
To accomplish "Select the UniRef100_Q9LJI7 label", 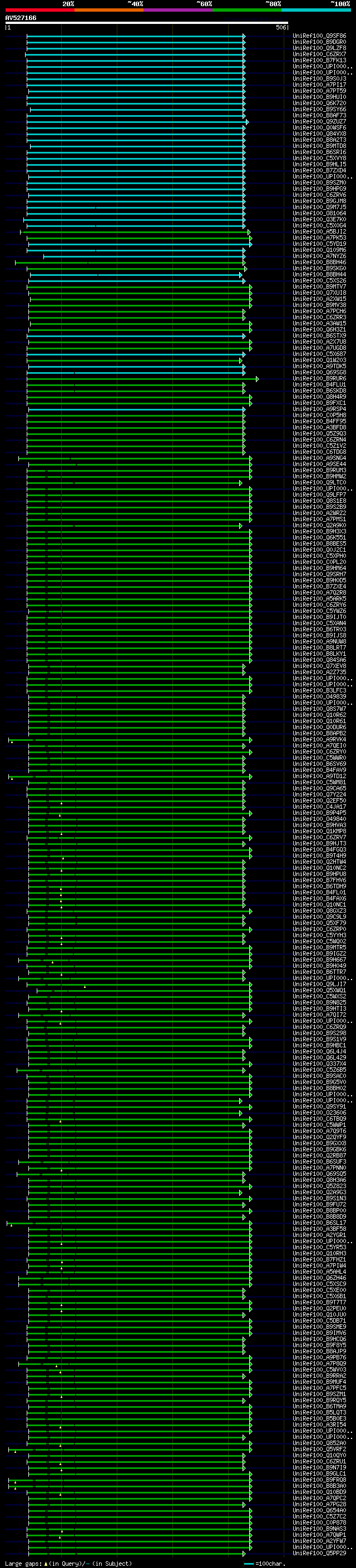I will tap(319, 985).
